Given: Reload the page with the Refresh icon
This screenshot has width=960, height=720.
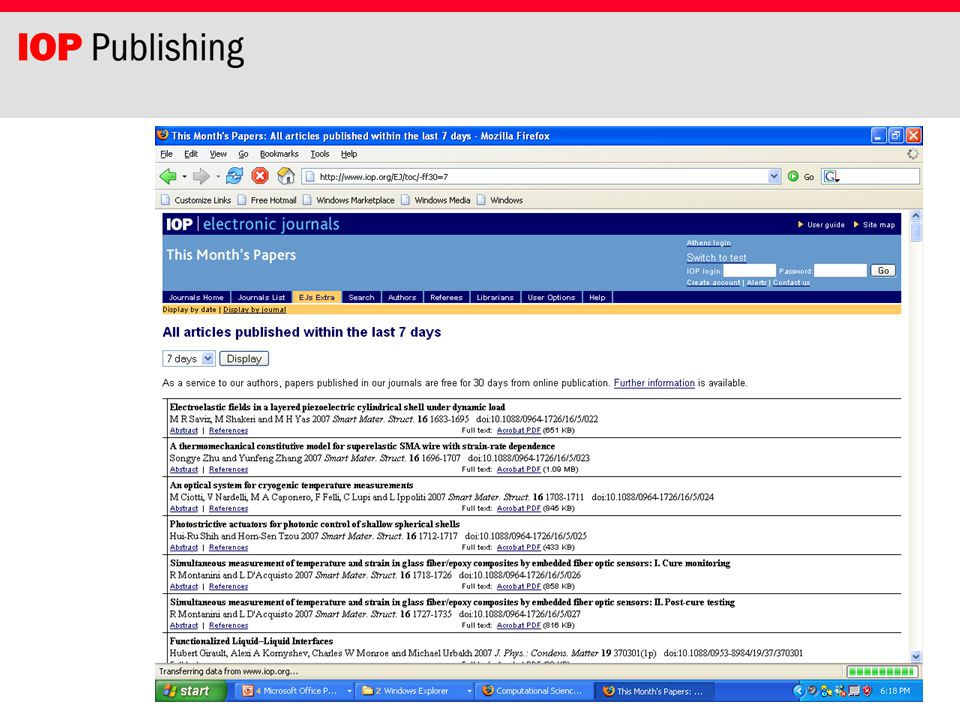Looking at the screenshot, I should tap(234, 176).
